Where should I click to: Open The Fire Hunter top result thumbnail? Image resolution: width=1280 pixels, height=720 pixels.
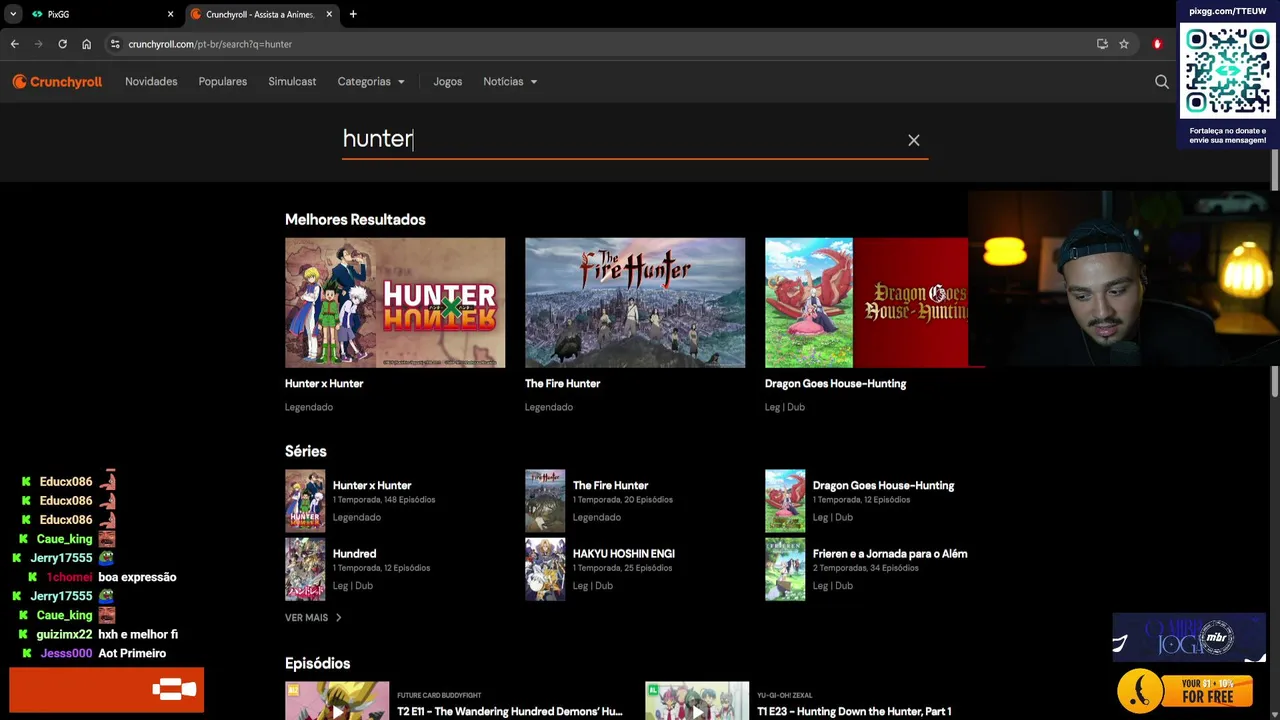635,303
